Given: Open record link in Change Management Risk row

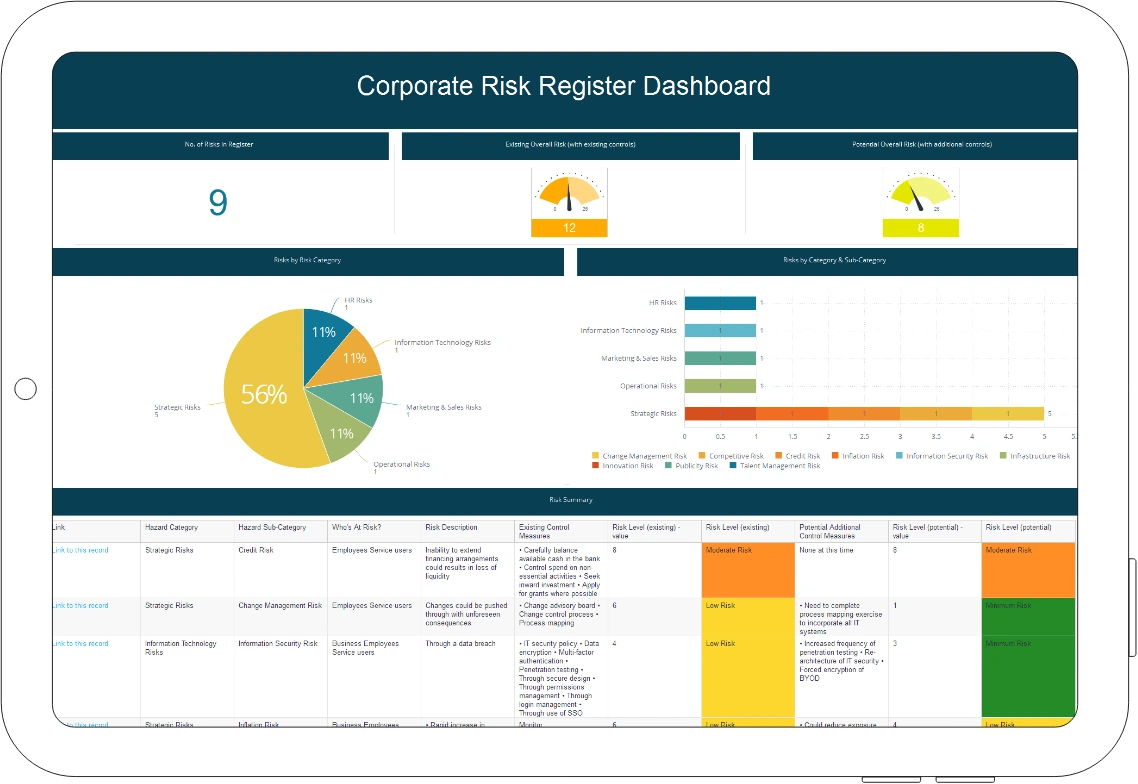Looking at the screenshot, I should pyautogui.click(x=80, y=605).
